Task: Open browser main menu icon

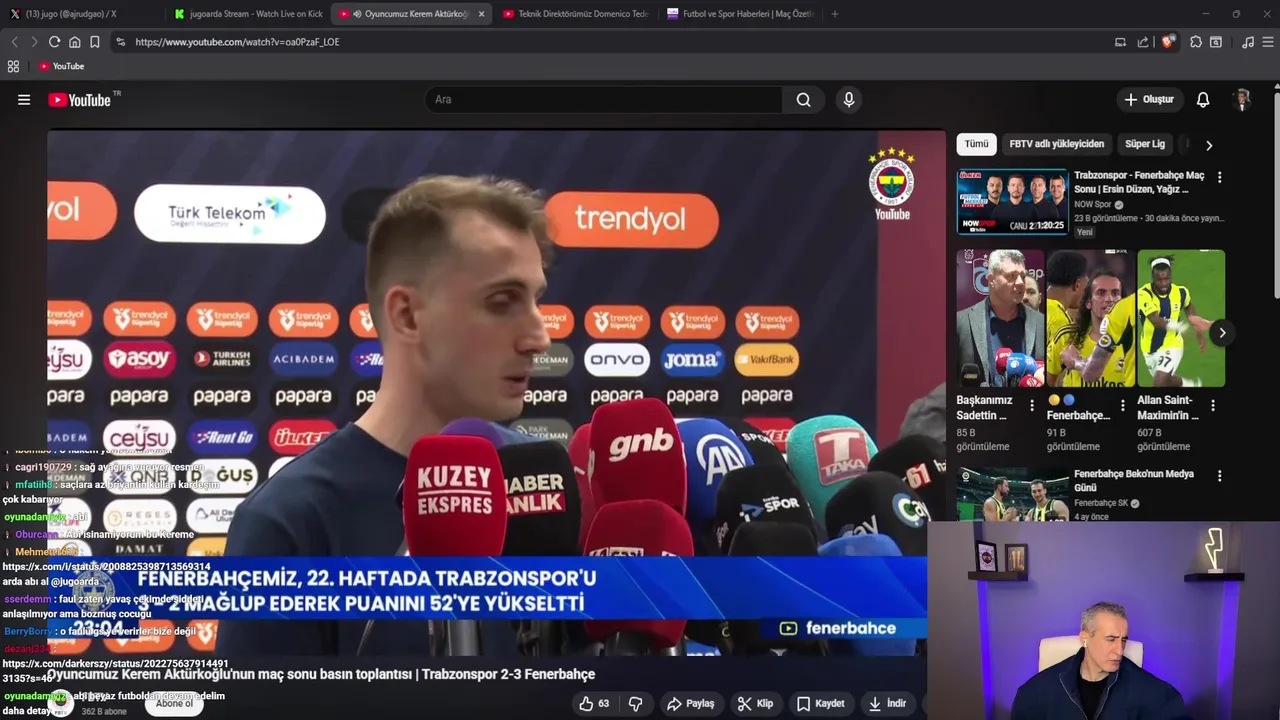Action: coord(1268,42)
